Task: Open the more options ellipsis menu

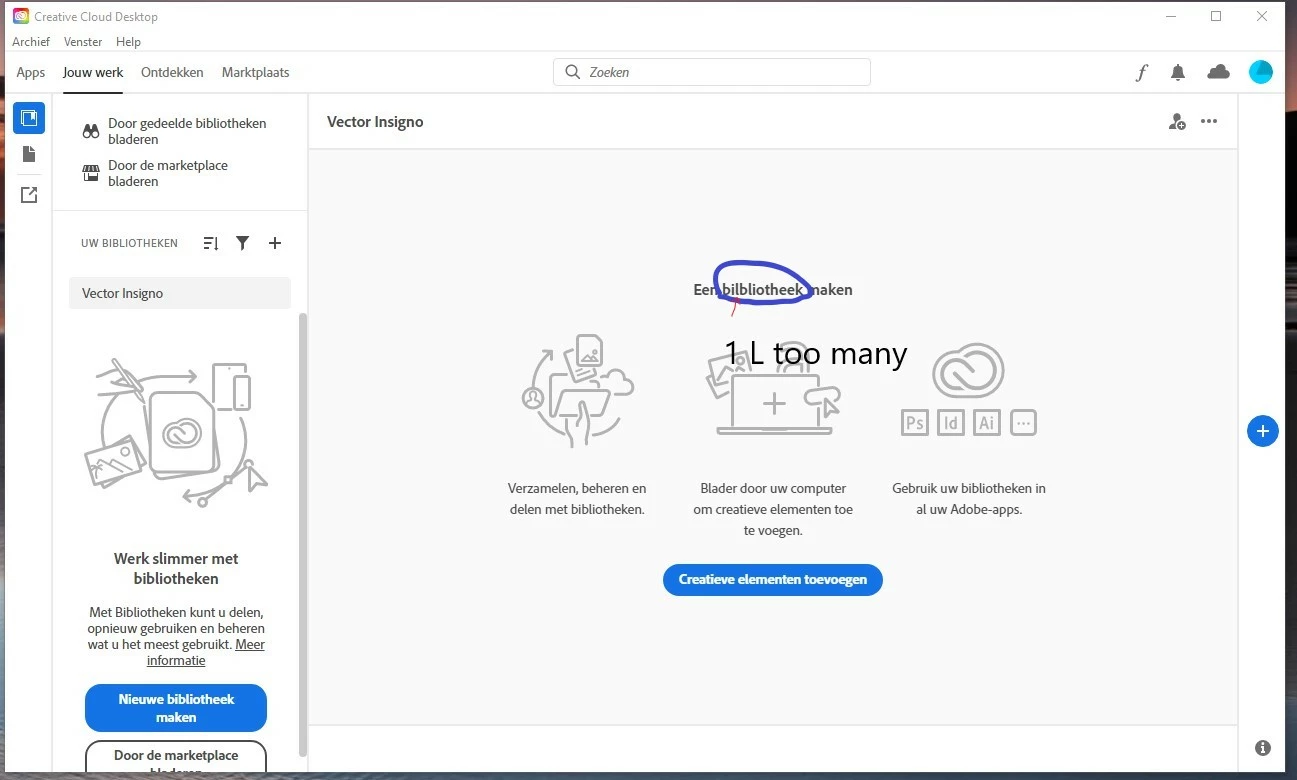Action: coord(1209,122)
